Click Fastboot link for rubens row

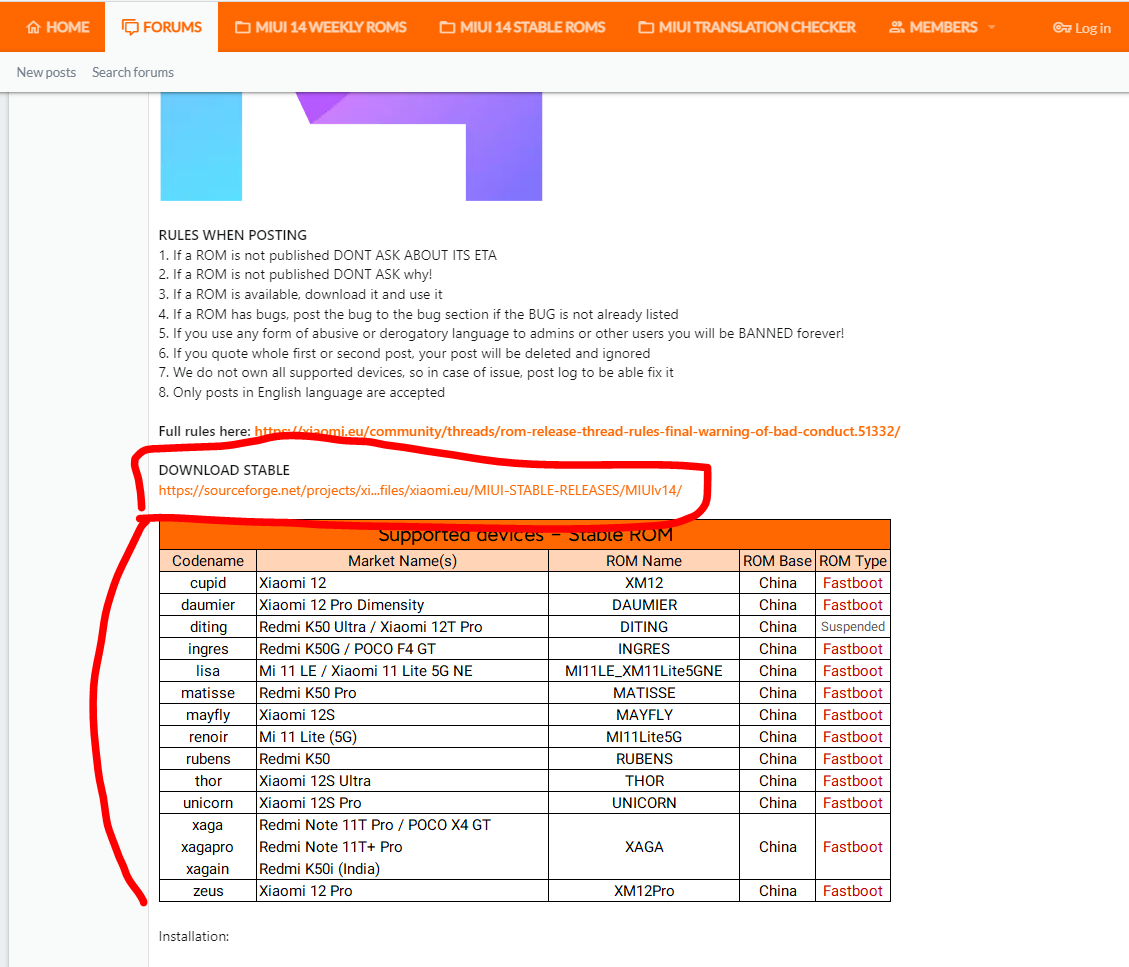853,759
